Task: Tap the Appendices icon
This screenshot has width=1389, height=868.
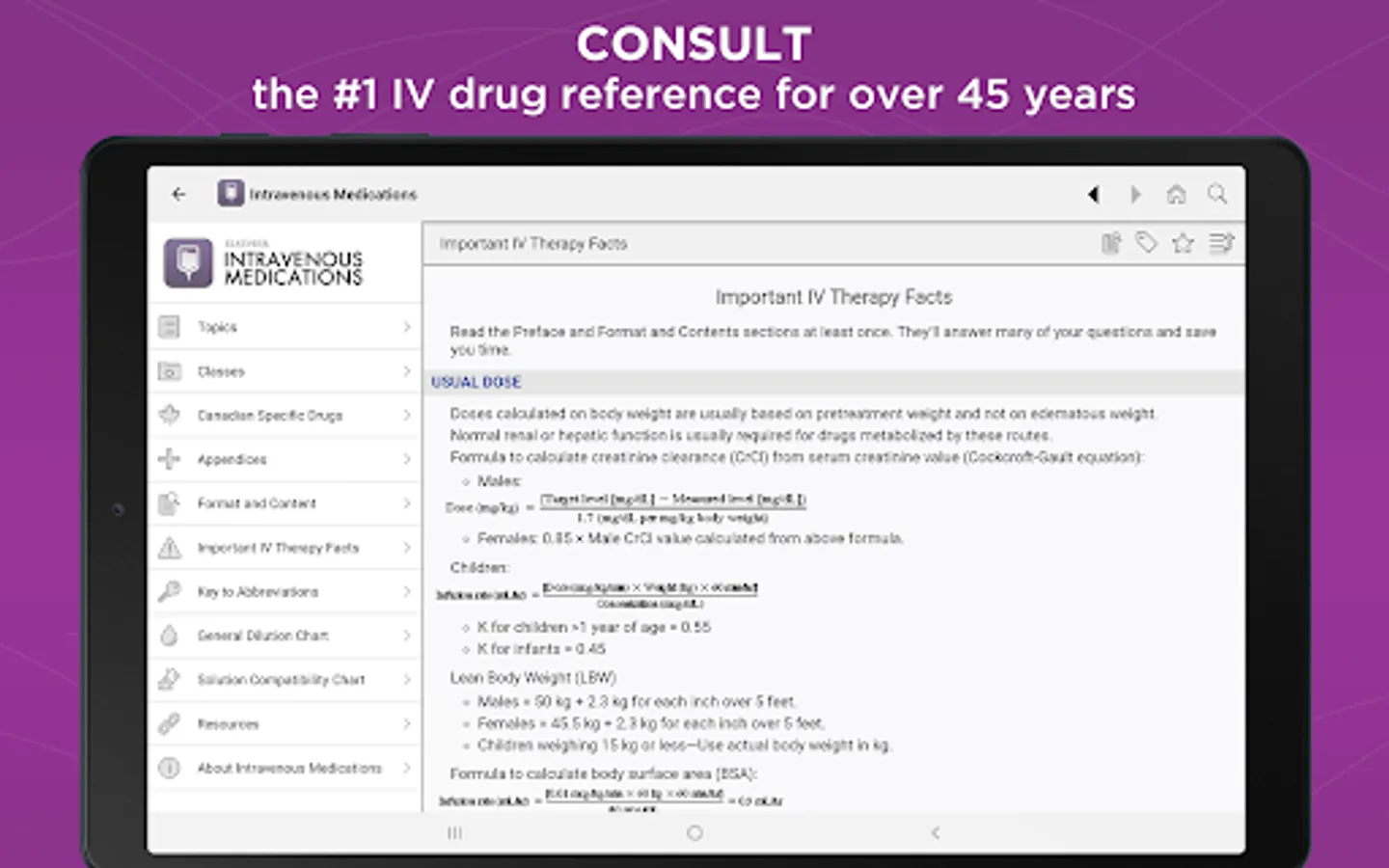Action: 169,459
